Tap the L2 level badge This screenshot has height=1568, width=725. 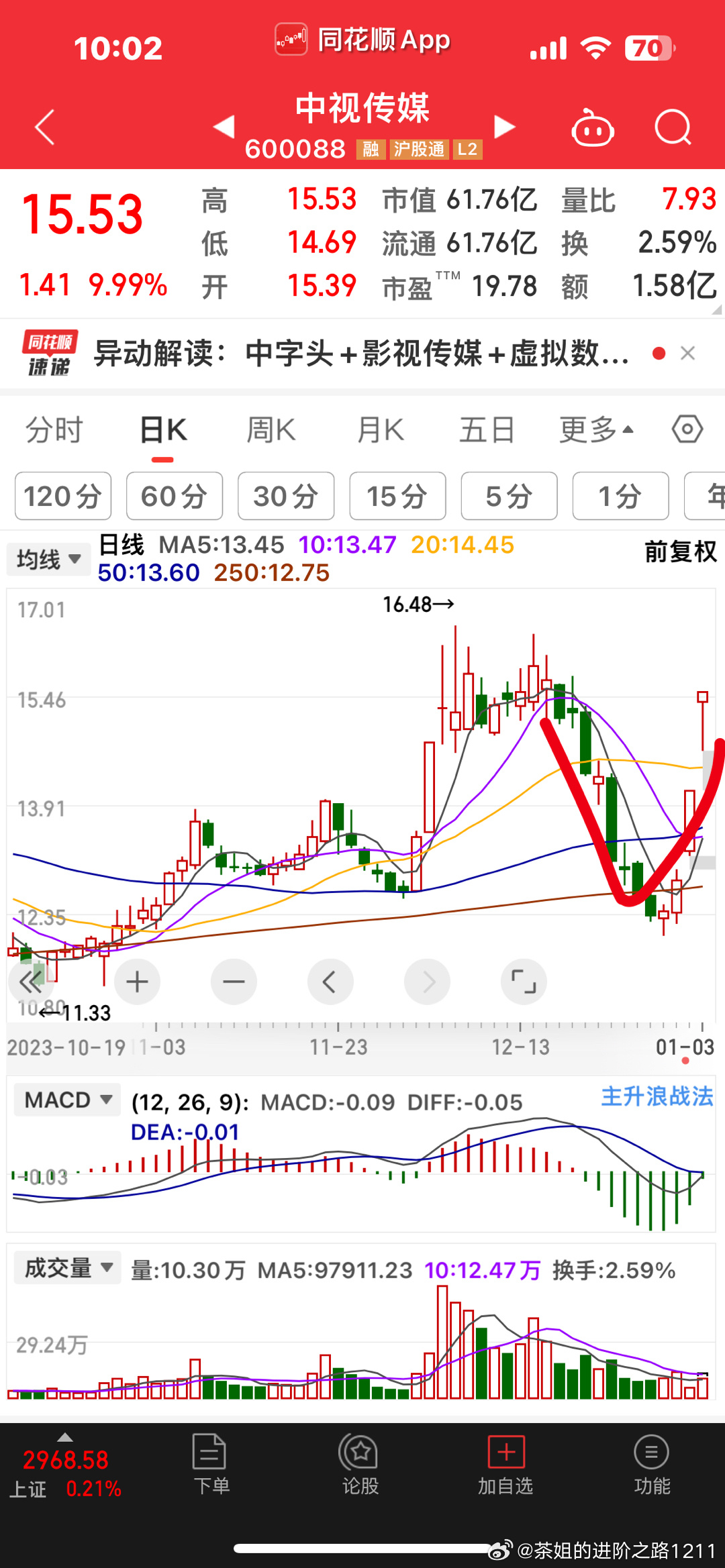coord(468,149)
